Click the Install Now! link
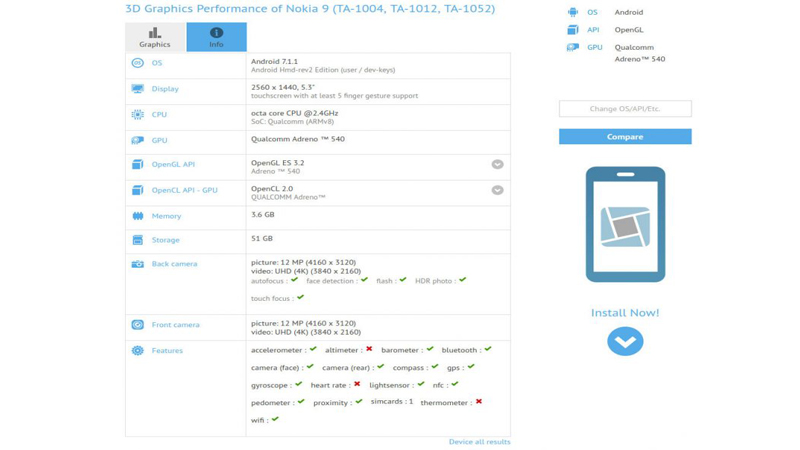The image size is (800, 450). point(625,313)
